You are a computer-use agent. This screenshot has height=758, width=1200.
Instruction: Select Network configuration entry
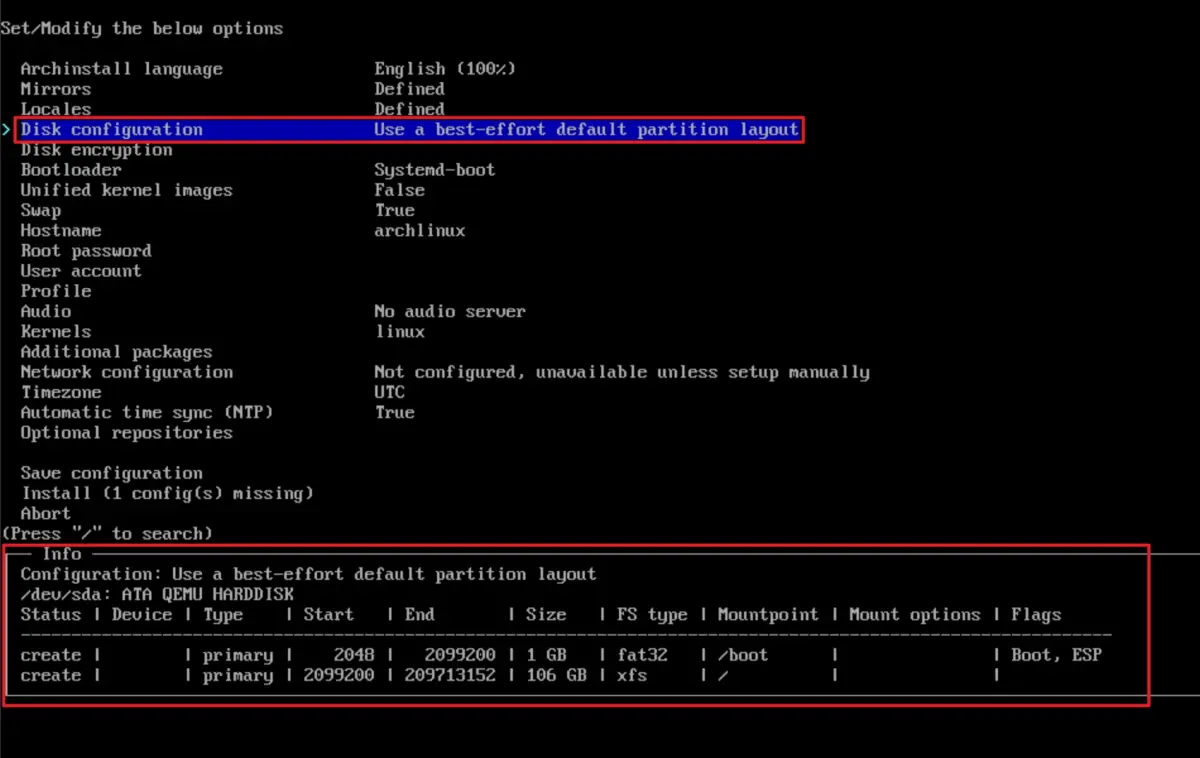point(126,372)
